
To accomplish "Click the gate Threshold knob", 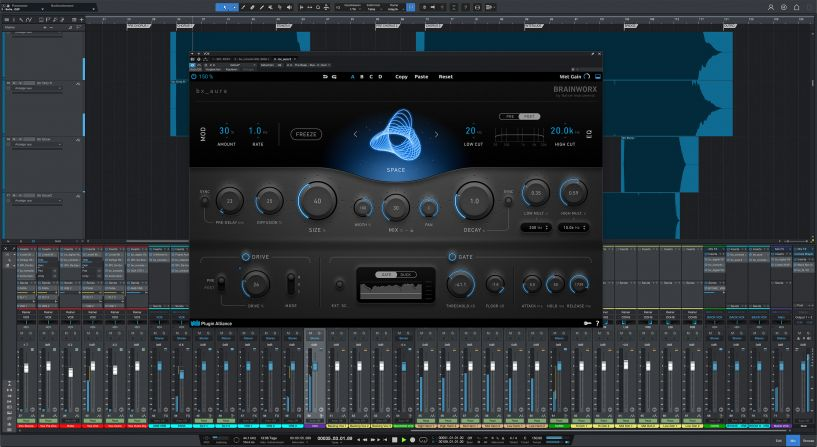I will click(x=461, y=284).
